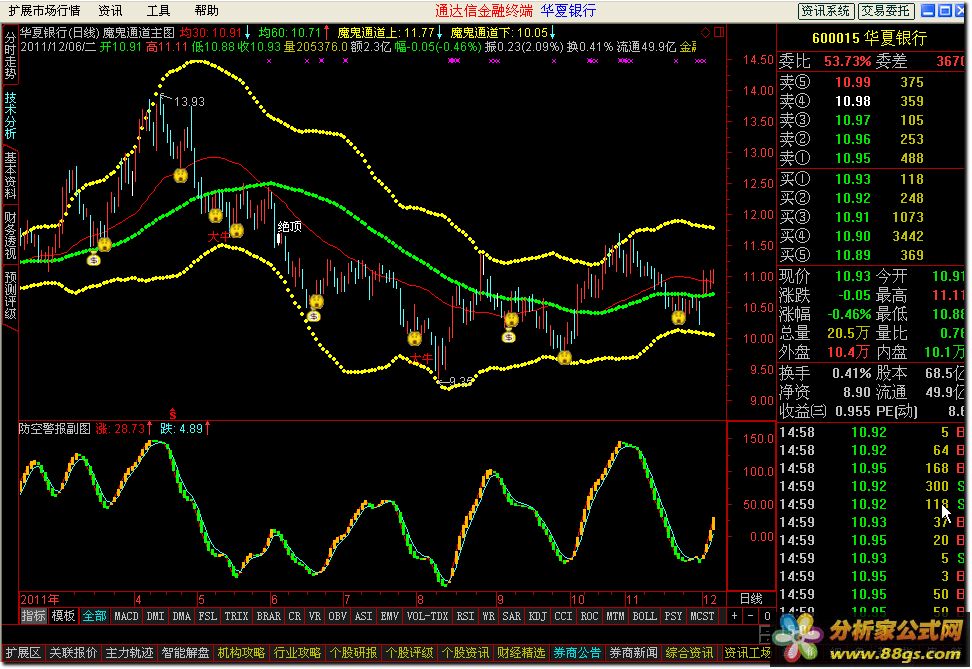The width and height of the screenshot is (972, 669).
Task: Select the MTM indicator
Action: coord(615,616)
